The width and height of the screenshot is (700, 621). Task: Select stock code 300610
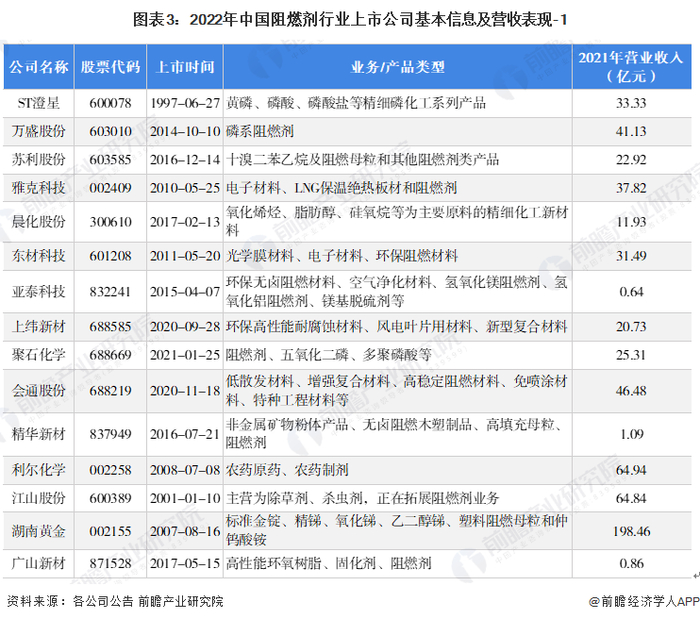(110, 222)
